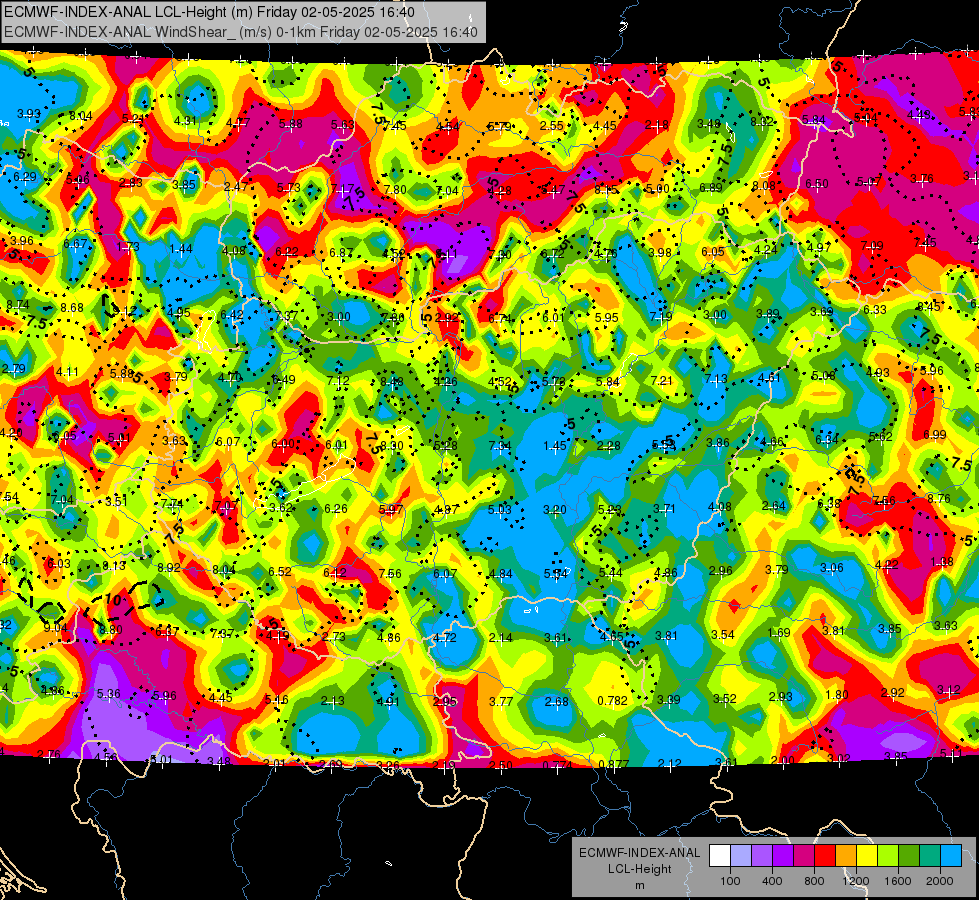Viewport: 979px width, 900px height.
Task: Click the wind shear value 6.49
Action: (x=283, y=379)
